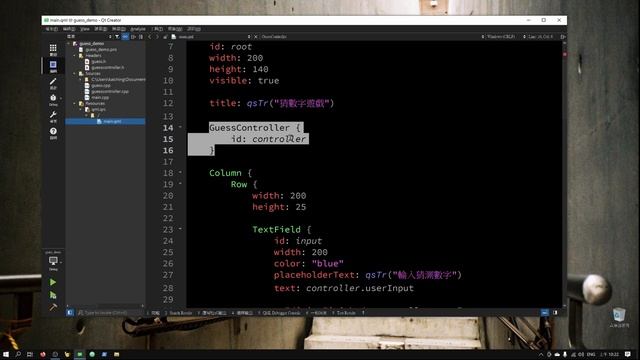Build the project with the hammer icon
The height and width of the screenshot is (360, 640).
tap(53, 307)
